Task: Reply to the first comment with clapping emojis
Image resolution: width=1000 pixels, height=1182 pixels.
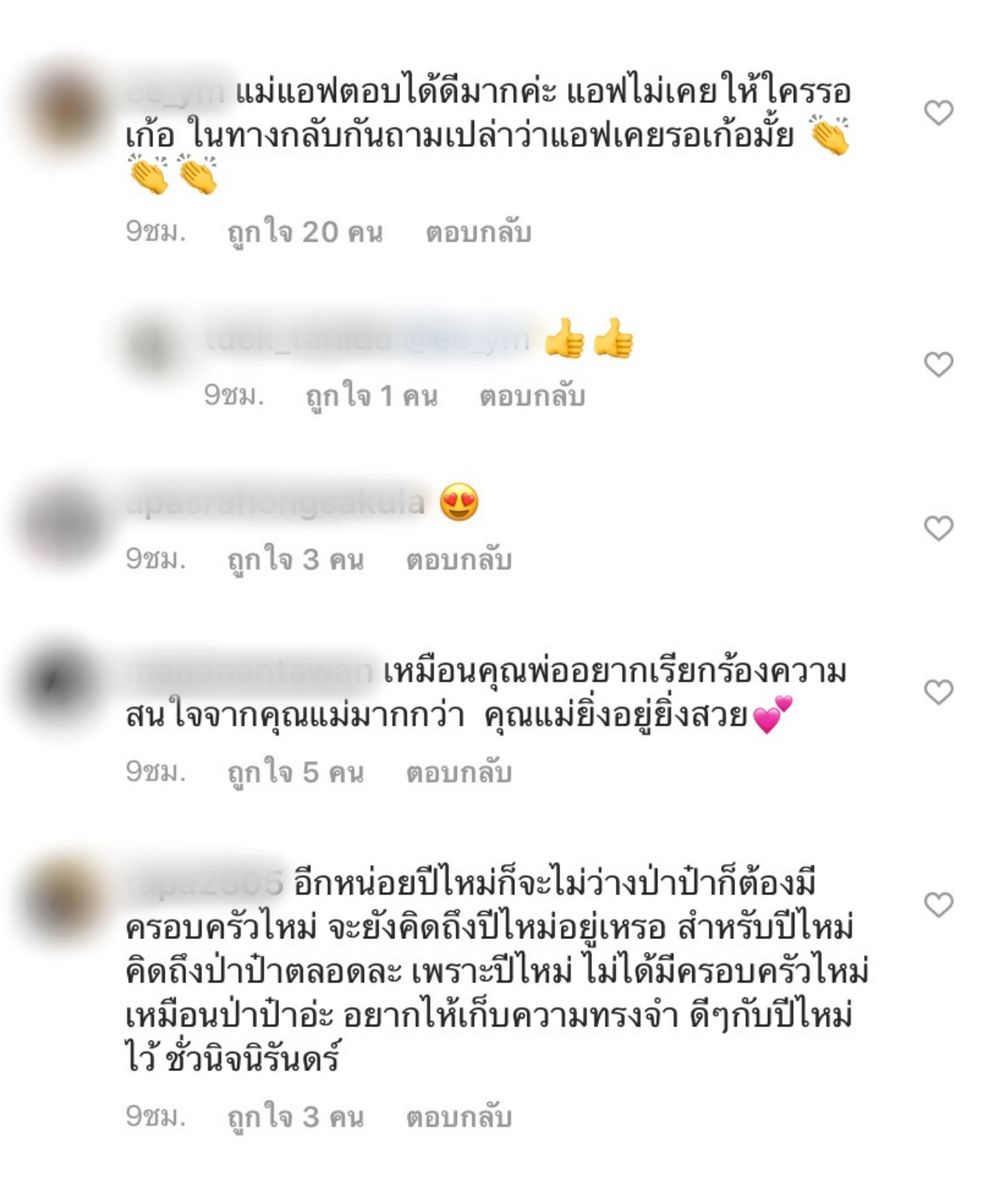Action: click(479, 231)
